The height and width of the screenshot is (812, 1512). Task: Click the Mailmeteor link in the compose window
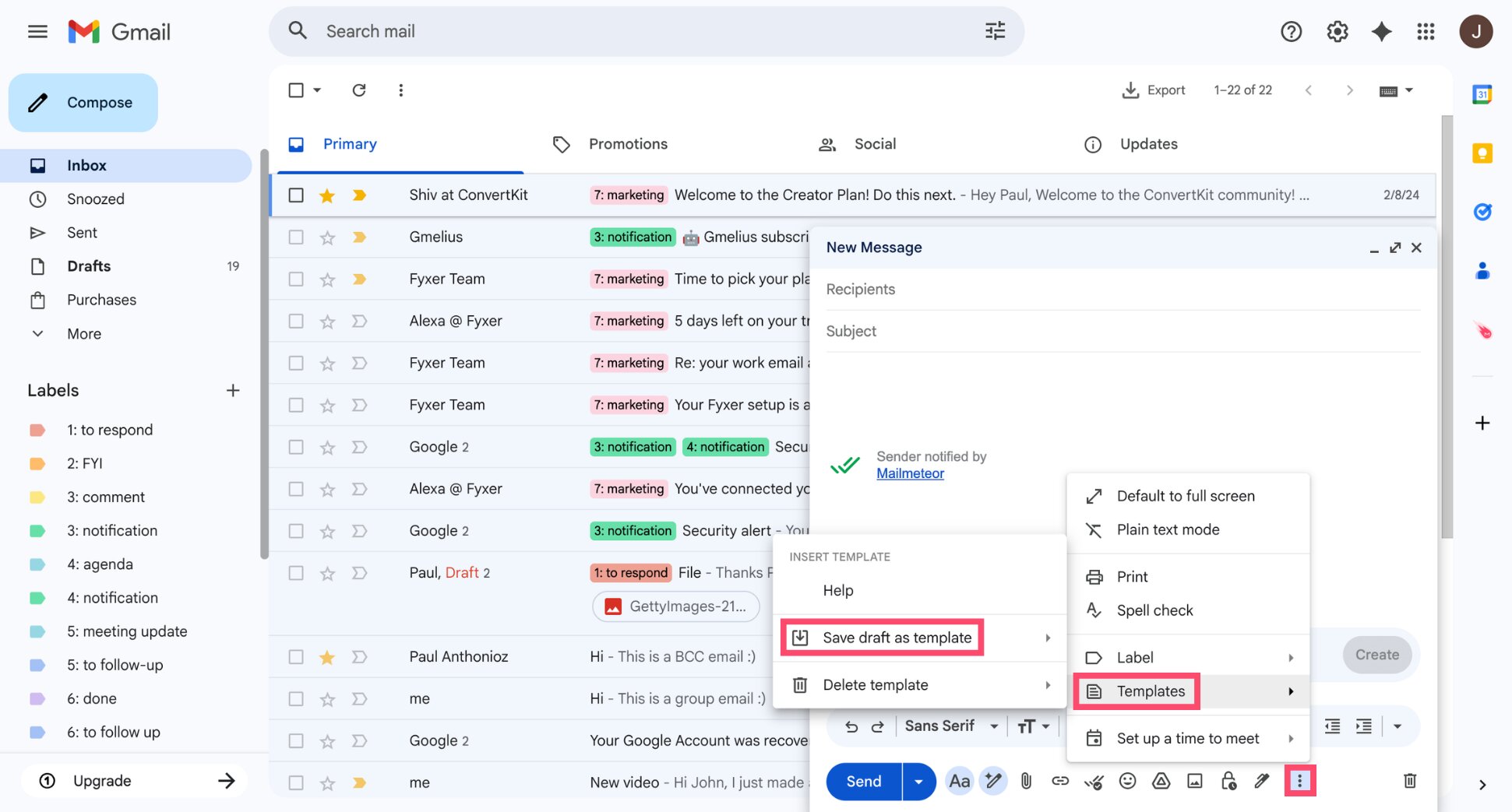[x=910, y=473]
